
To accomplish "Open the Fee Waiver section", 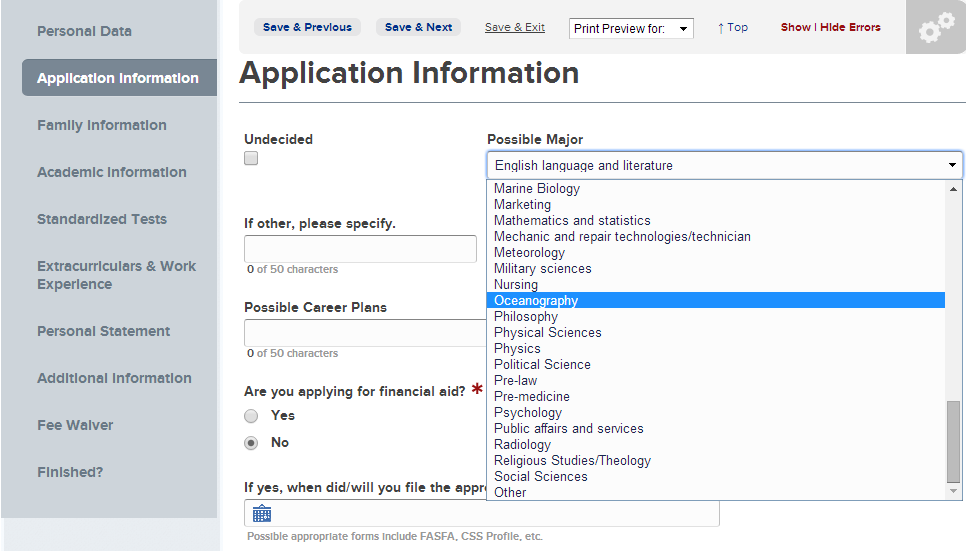I will (x=75, y=425).
